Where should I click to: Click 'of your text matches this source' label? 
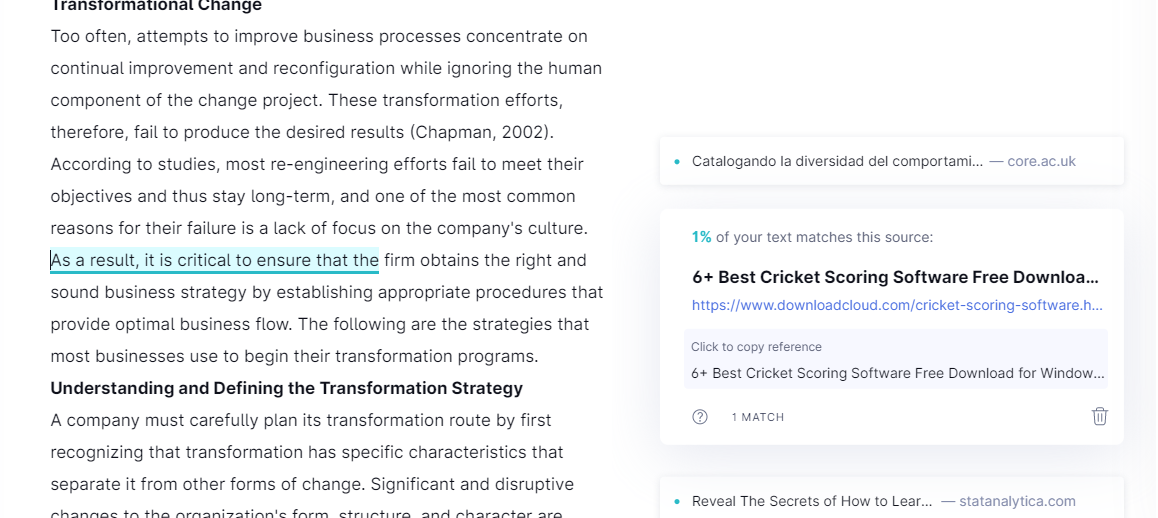click(824, 237)
